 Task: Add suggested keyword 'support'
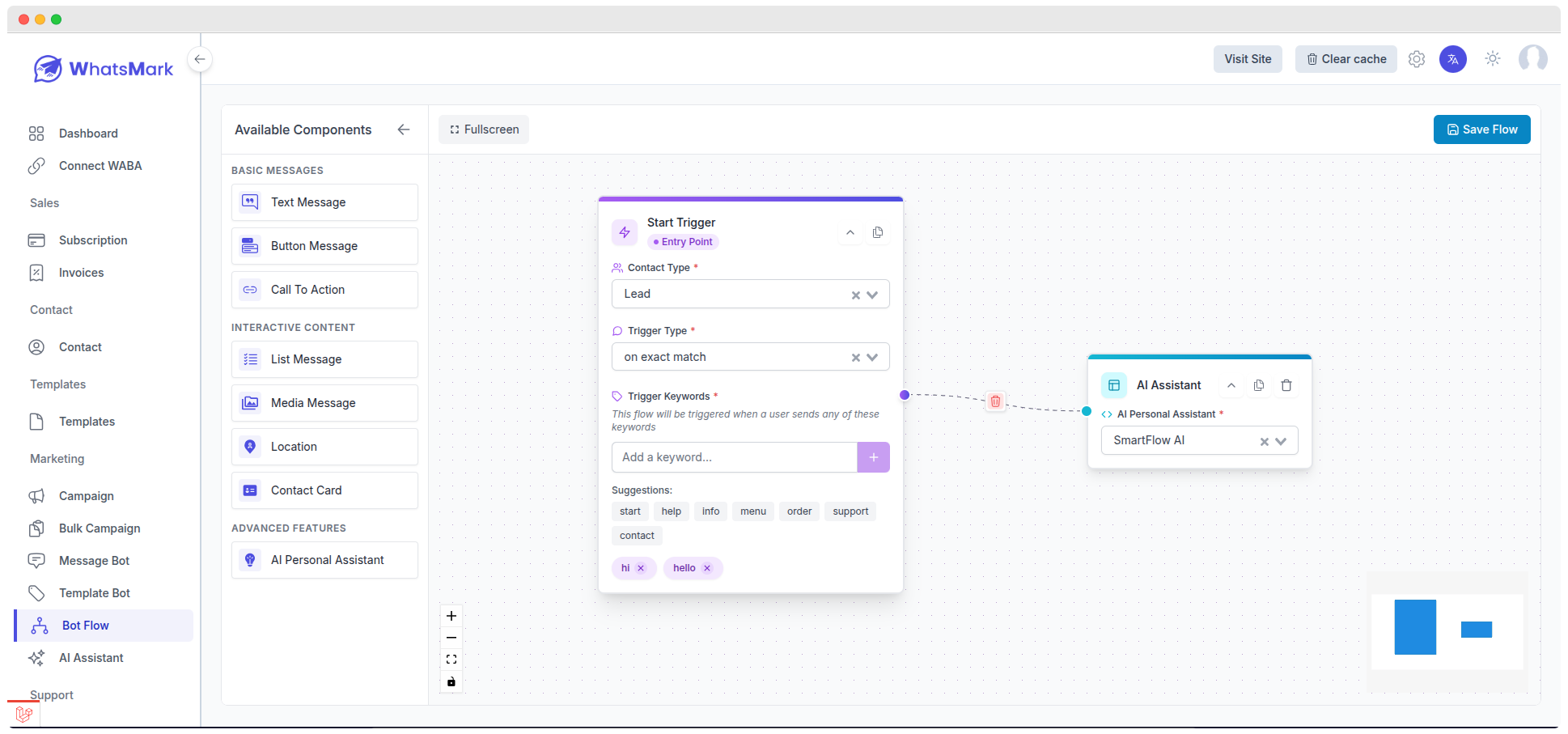850,511
